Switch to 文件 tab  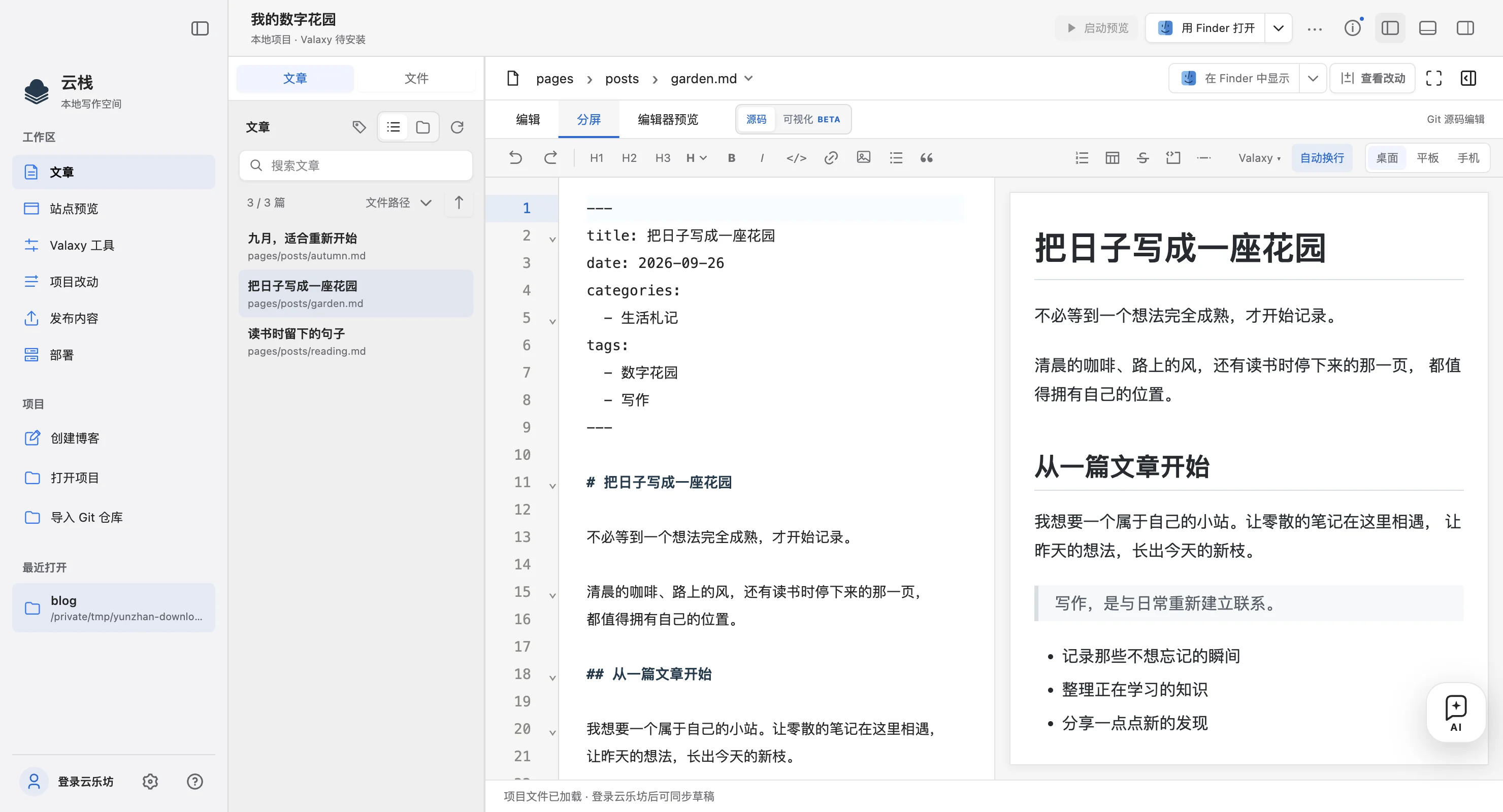pyautogui.click(x=416, y=78)
